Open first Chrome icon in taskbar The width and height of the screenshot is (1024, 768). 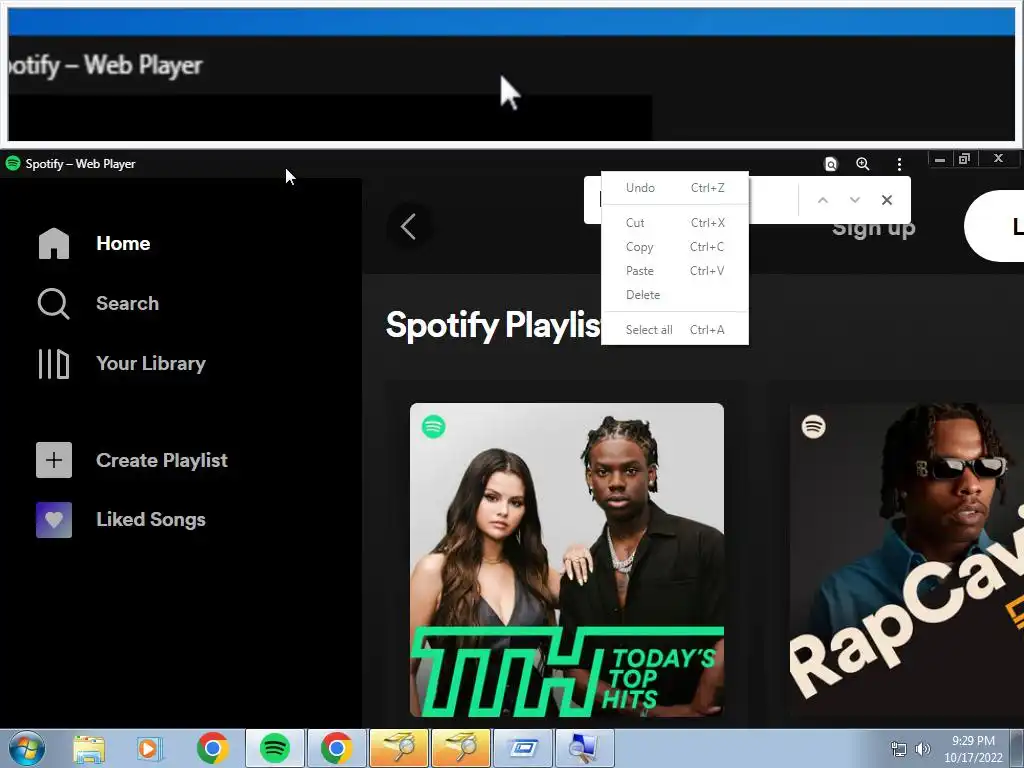tap(212, 748)
